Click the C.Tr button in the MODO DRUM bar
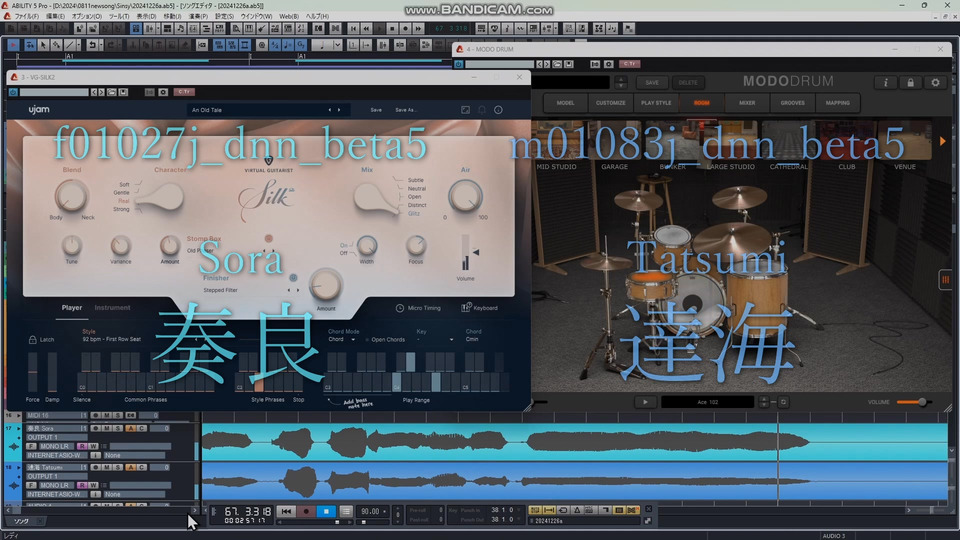 point(630,64)
